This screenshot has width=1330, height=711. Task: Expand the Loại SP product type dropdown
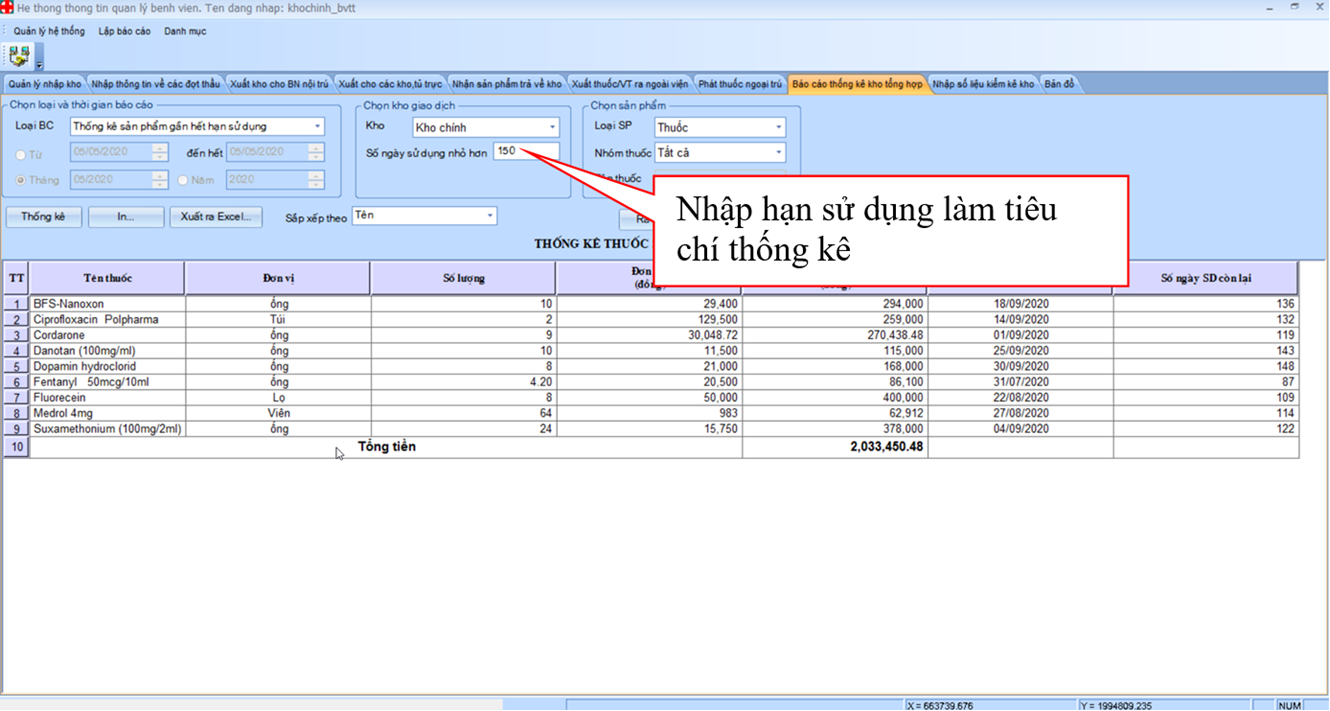779,128
